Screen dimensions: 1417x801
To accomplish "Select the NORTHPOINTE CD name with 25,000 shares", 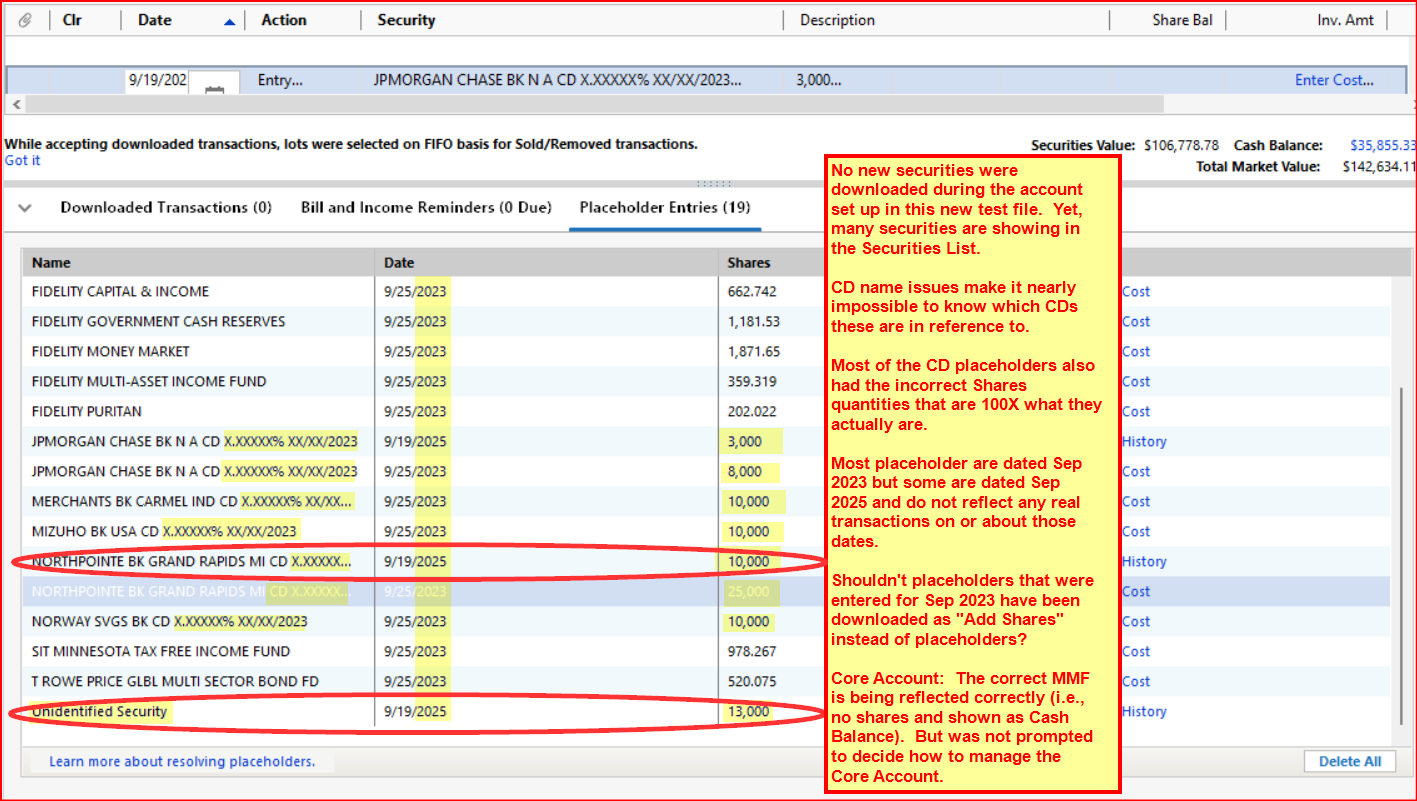I will click(191, 592).
